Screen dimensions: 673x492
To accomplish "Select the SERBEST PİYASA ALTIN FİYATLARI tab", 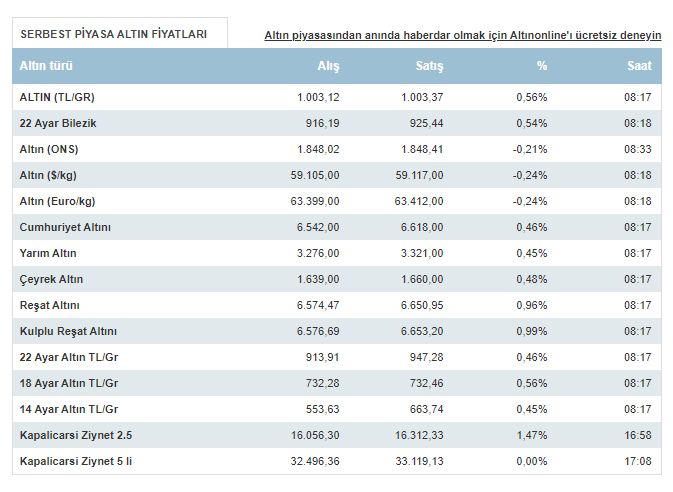I will point(120,33).
